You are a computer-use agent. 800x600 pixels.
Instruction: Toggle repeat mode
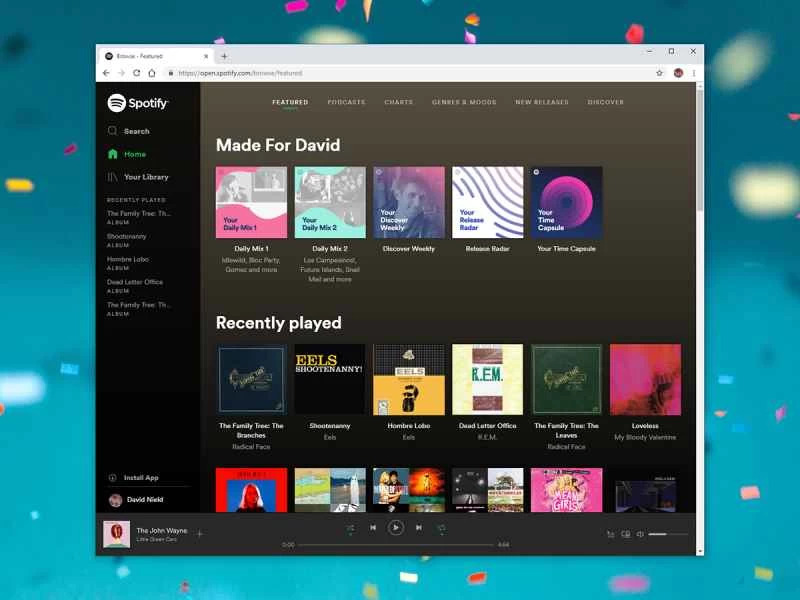pyautogui.click(x=441, y=528)
